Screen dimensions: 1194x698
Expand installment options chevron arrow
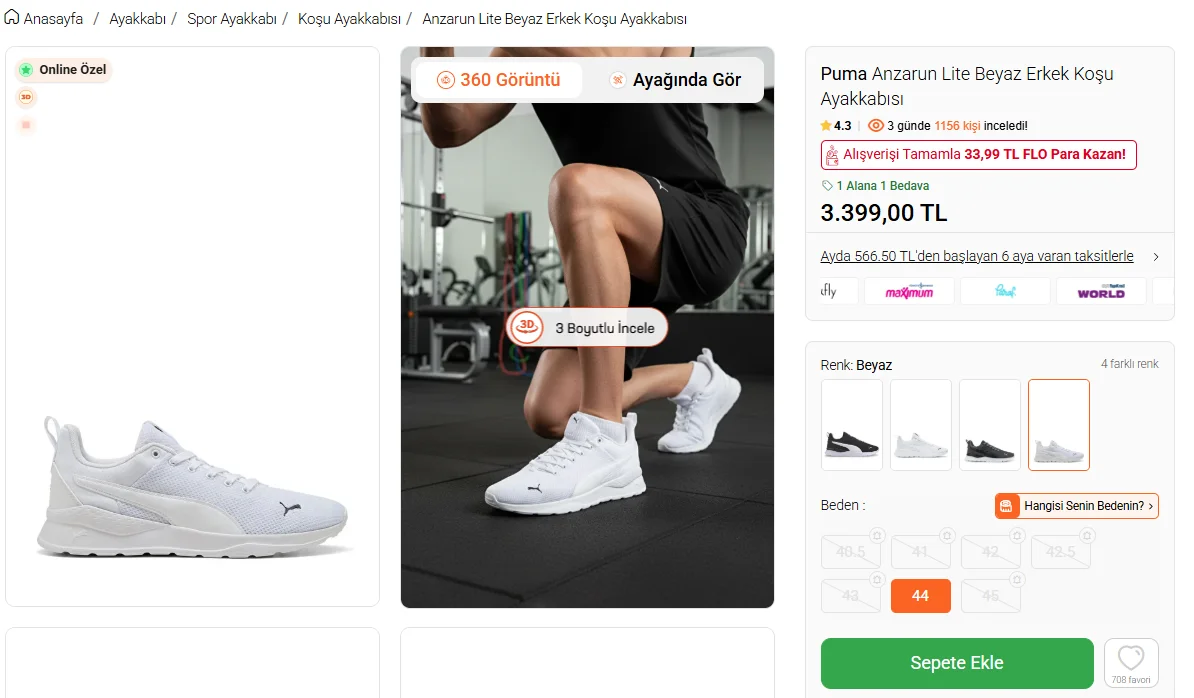tap(1155, 257)
